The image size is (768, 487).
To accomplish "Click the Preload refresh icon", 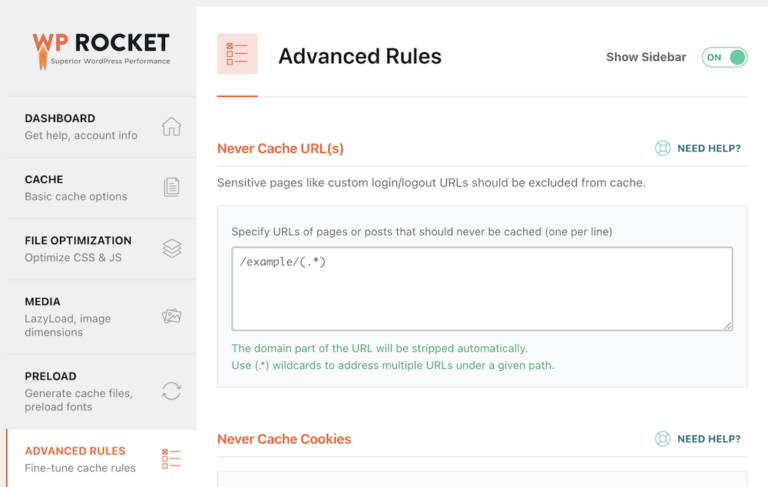I will [172, 391].
